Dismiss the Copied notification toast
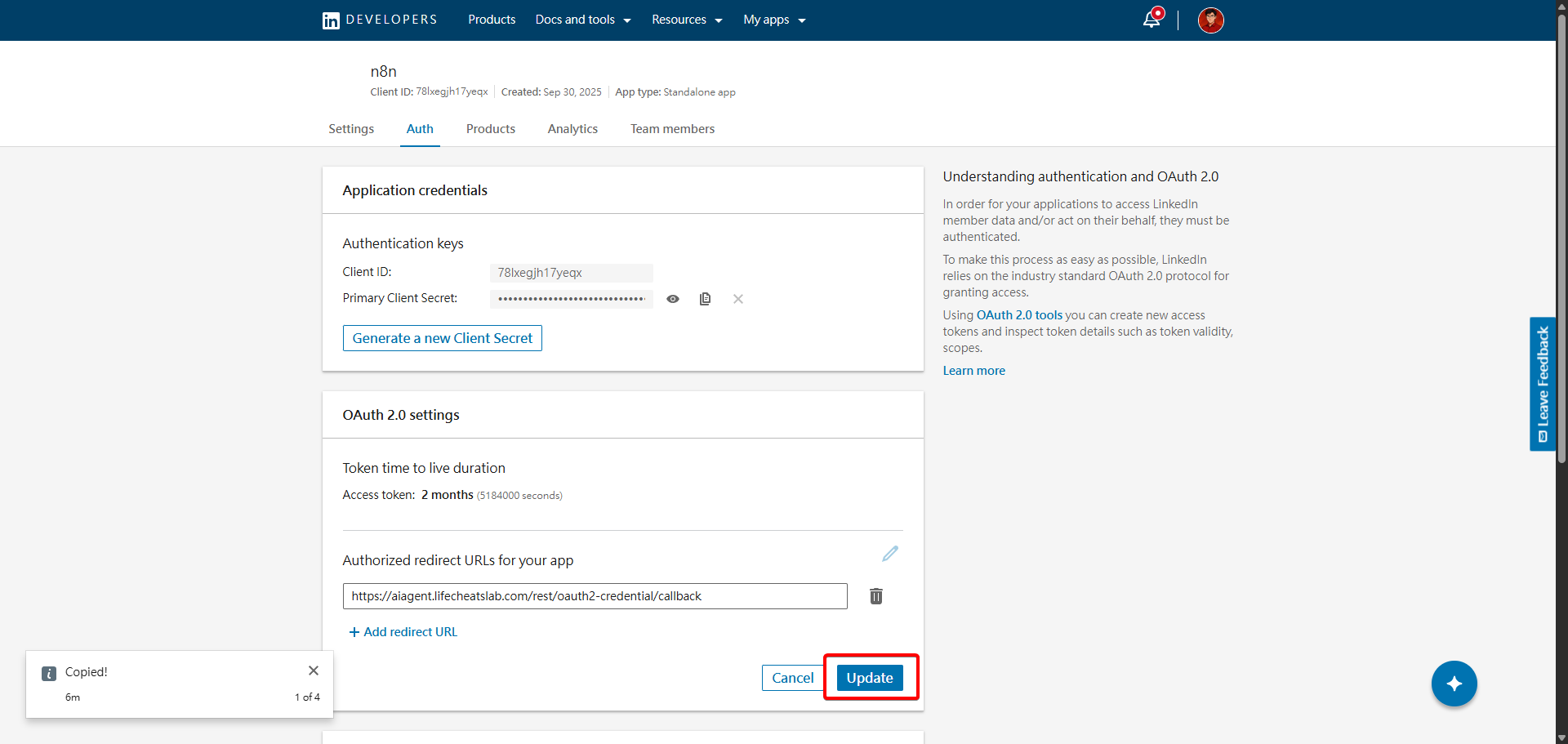 click(x=314, y=670)
